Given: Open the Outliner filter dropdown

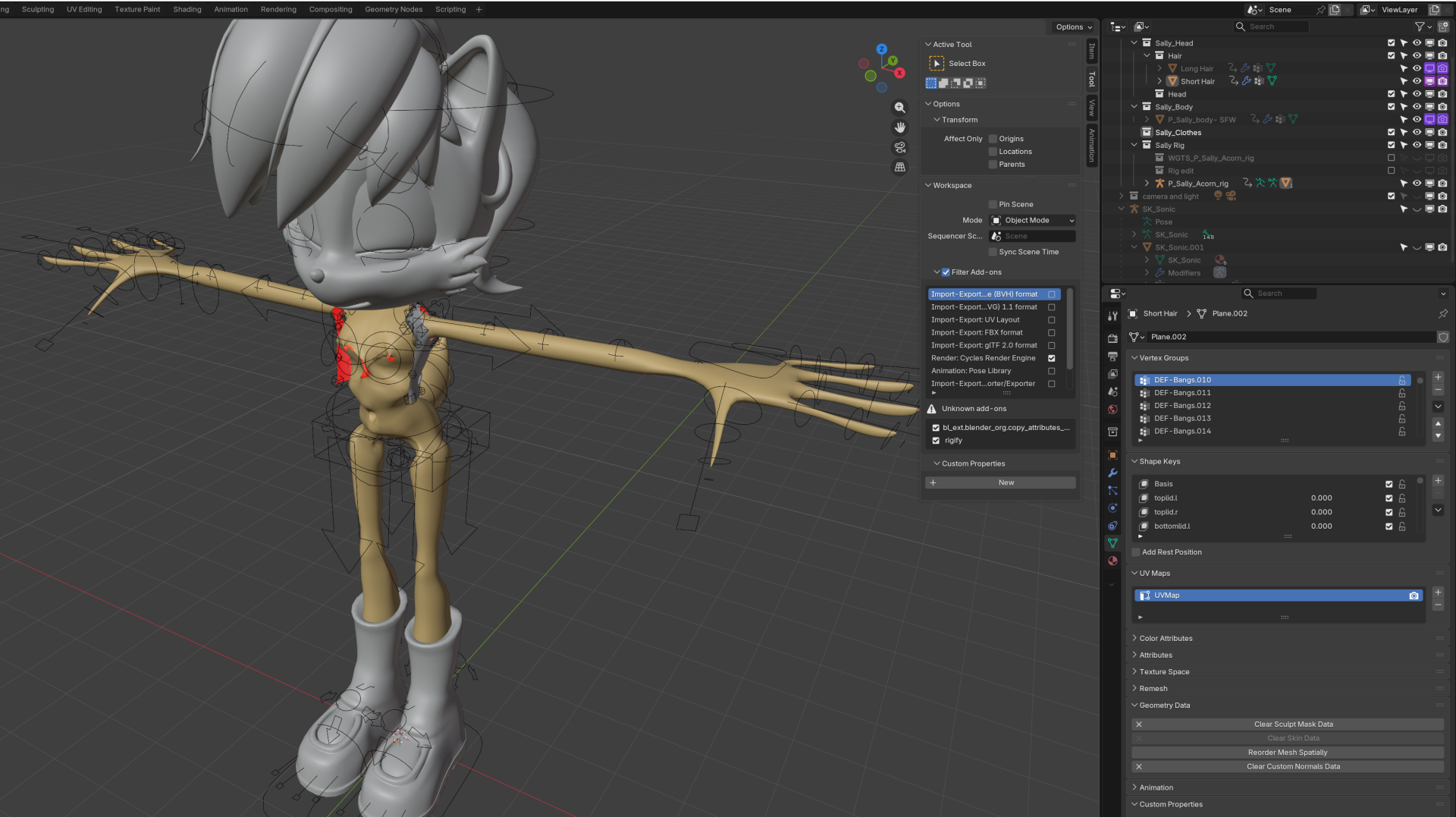Looking at the screenshot, I should click(x=1423, y=27).
